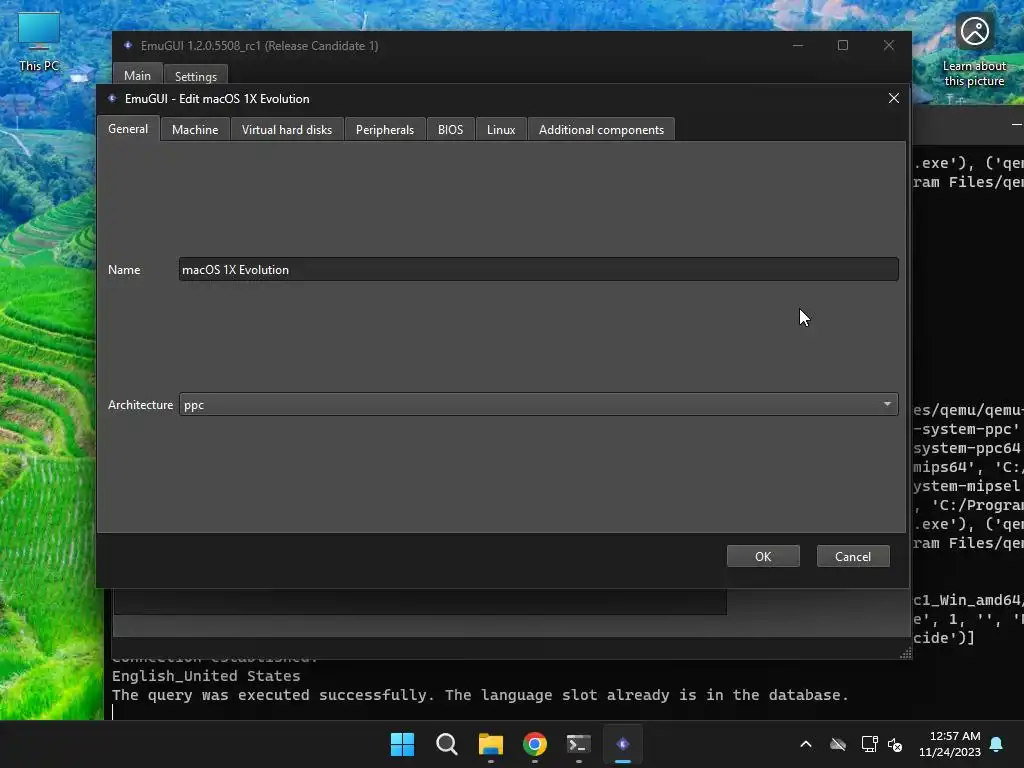The image size is (1024, 768).
Task: Click the 'query was executed successfully' terminal line
Action: 480,695
